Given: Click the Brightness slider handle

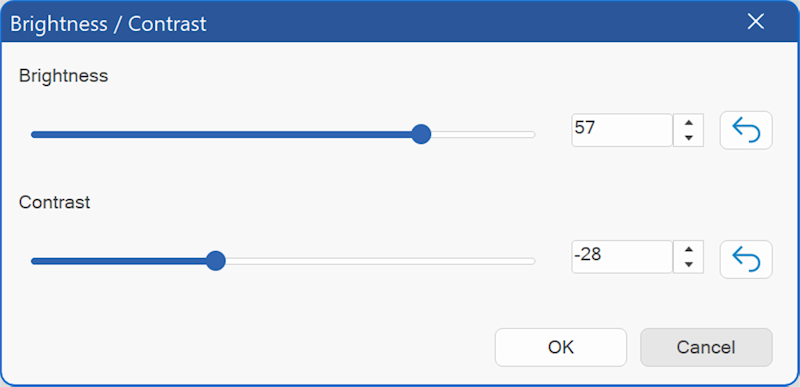Looking at the screenshot, I should coord(421,134).
